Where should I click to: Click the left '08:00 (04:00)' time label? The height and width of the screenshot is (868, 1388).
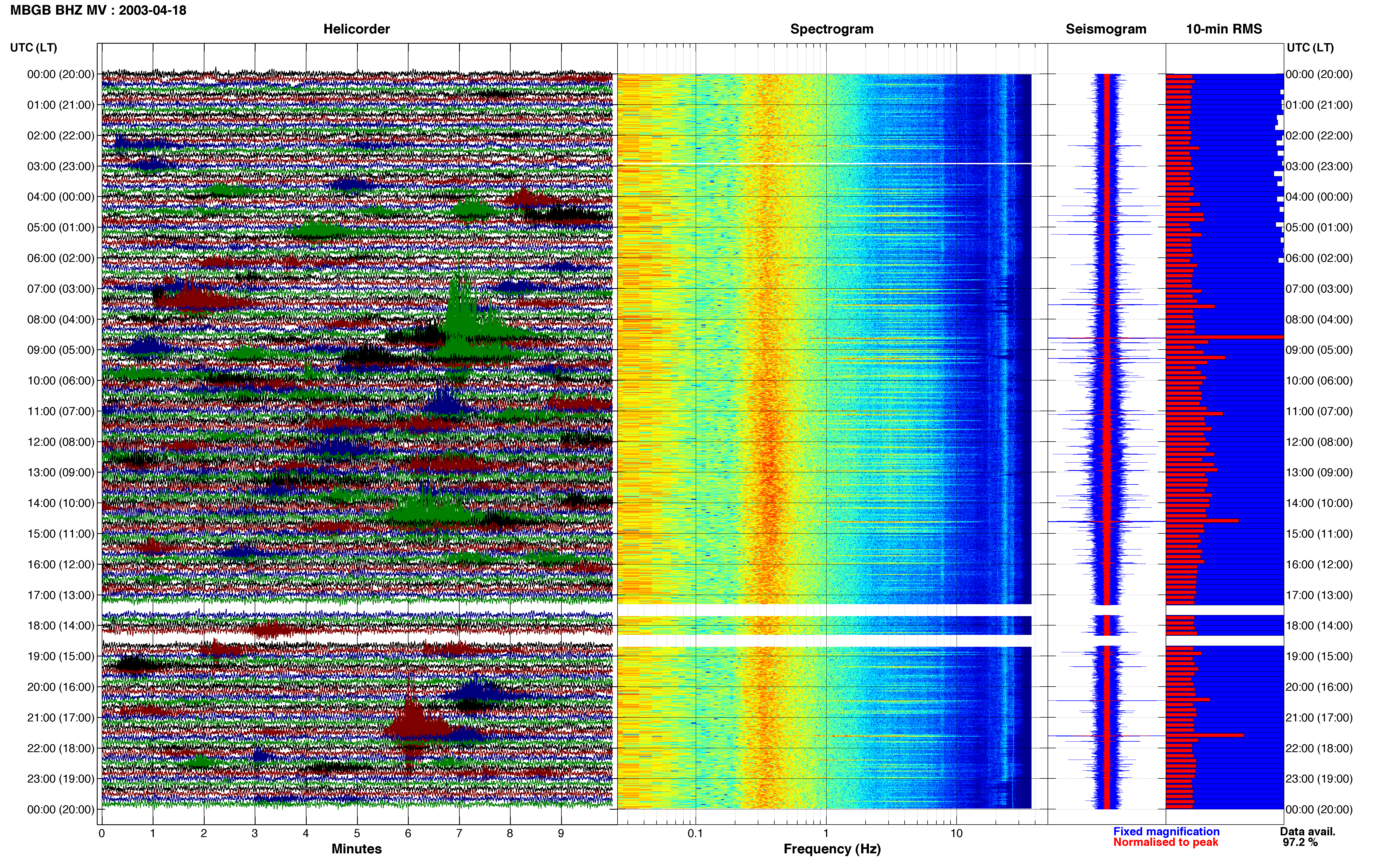click(60, 319)
